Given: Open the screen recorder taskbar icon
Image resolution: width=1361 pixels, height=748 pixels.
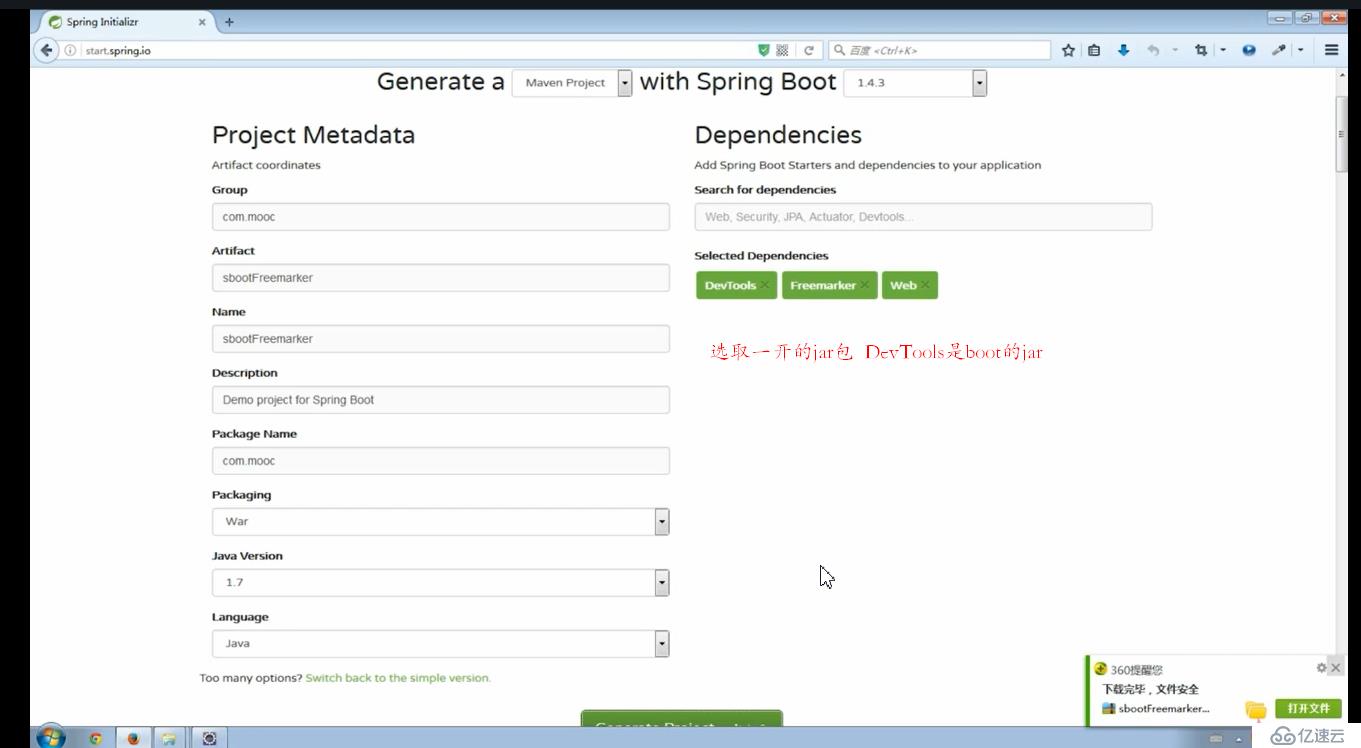Looking at the screenshot, I should point(209,739).
